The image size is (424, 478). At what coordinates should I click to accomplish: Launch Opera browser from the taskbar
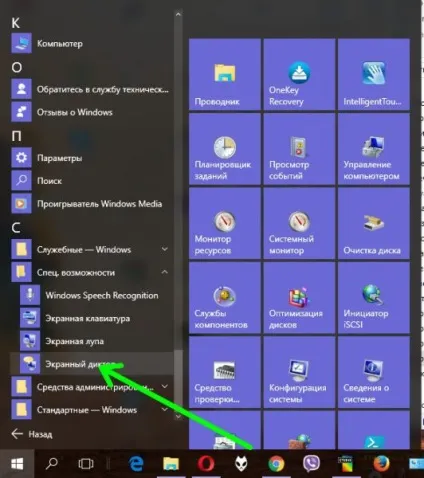point(206,464)
